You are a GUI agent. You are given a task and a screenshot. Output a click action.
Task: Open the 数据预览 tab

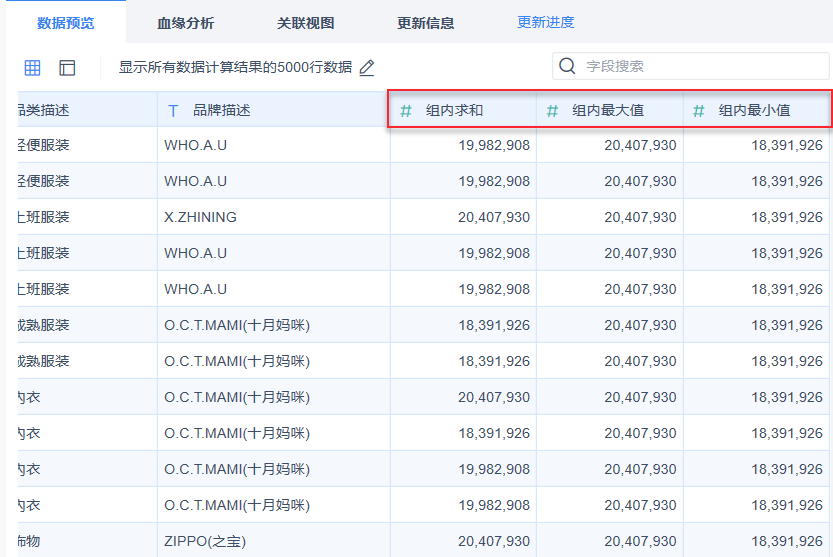65,22
